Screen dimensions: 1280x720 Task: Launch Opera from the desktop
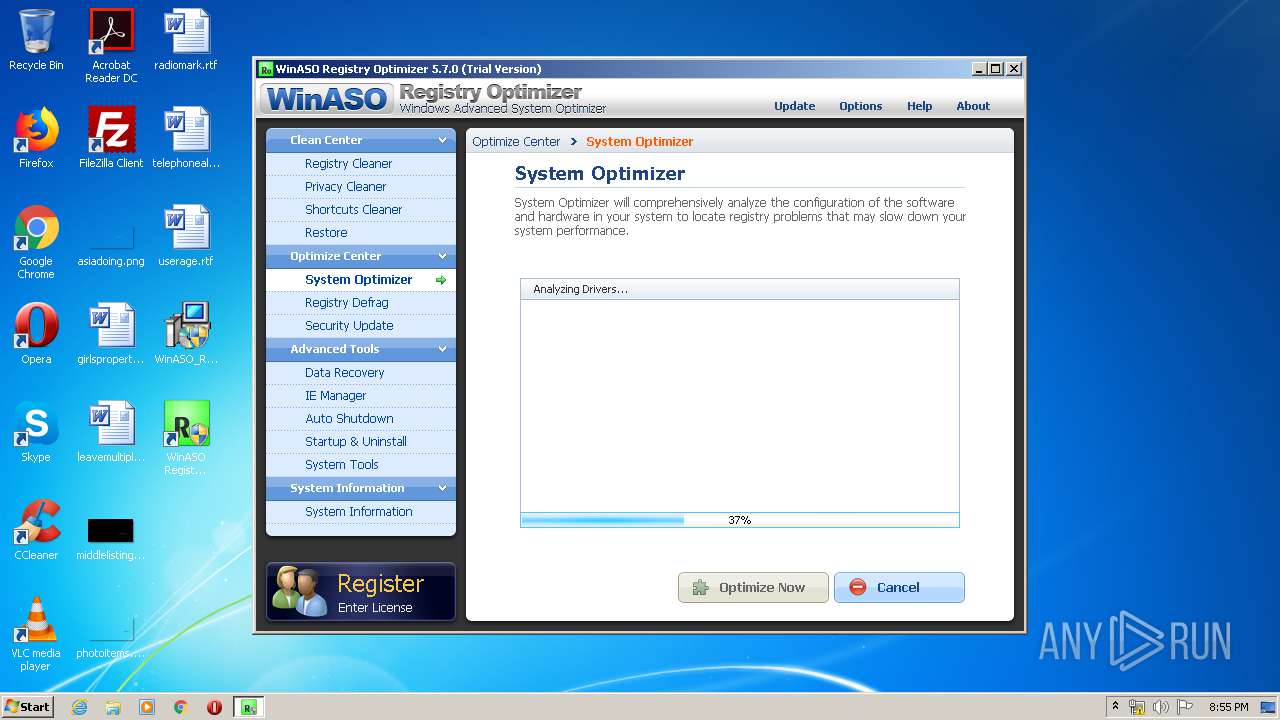pyautogui.click(x=36, y=334)
